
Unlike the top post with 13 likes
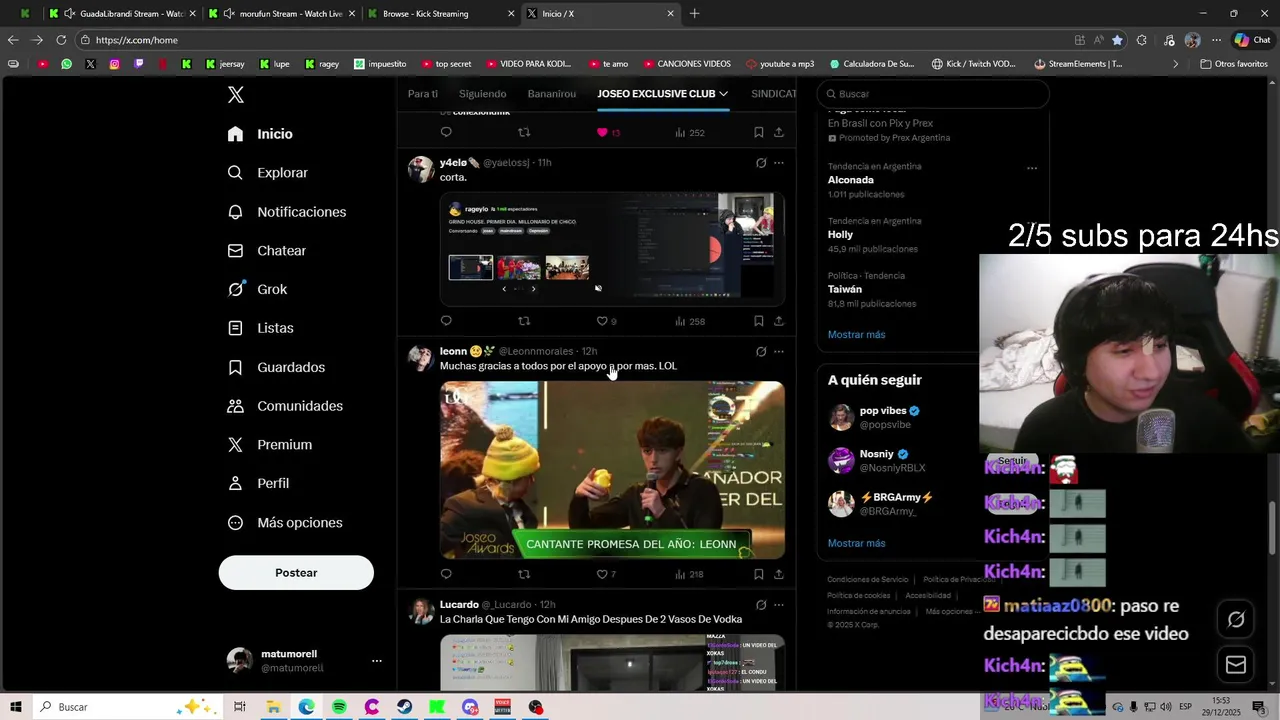click(608, 132)
